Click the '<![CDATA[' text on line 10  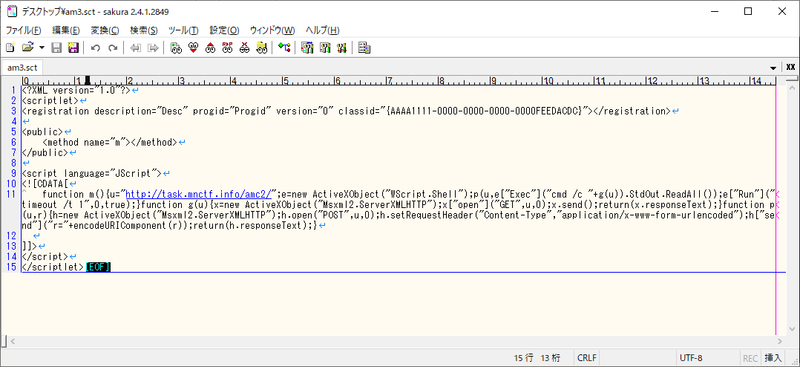[45, 183]
